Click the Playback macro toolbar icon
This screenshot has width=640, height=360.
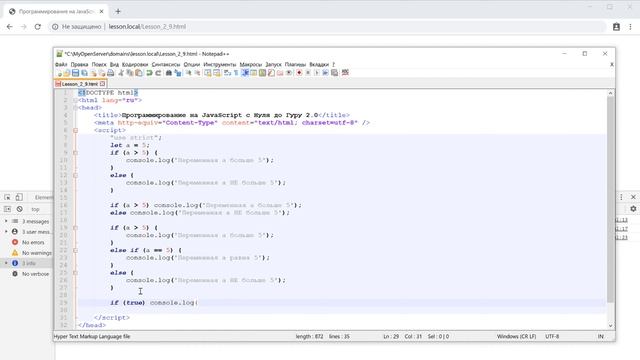coord(317,73)
